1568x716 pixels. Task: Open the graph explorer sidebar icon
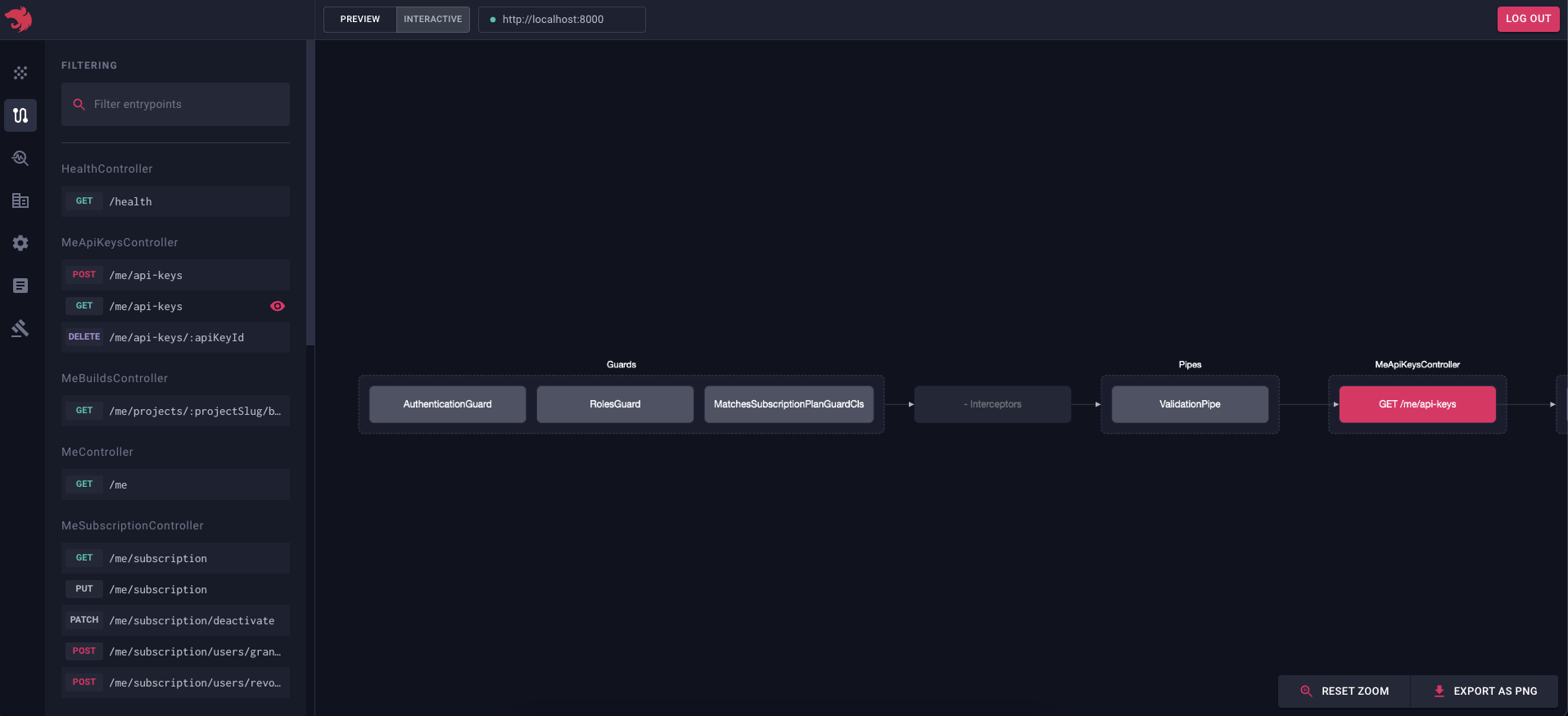(x=20, y=73)
